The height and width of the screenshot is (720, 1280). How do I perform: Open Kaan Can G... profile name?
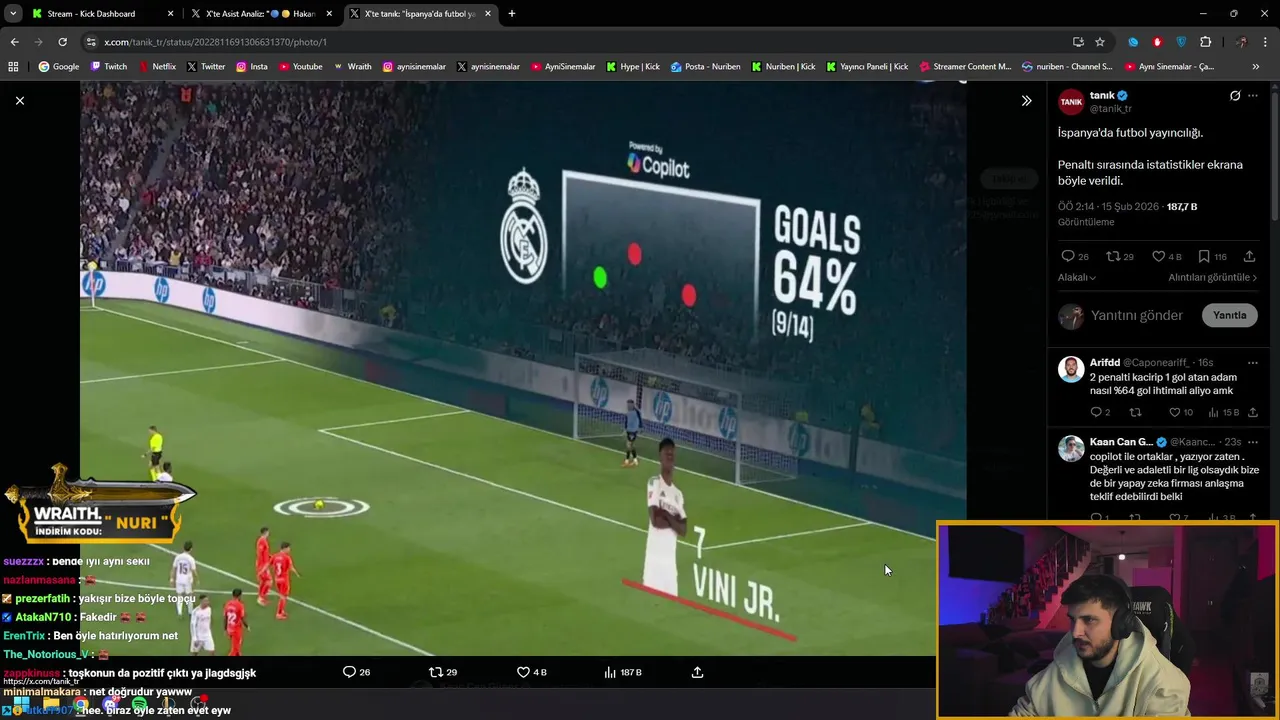point(1121,442)
